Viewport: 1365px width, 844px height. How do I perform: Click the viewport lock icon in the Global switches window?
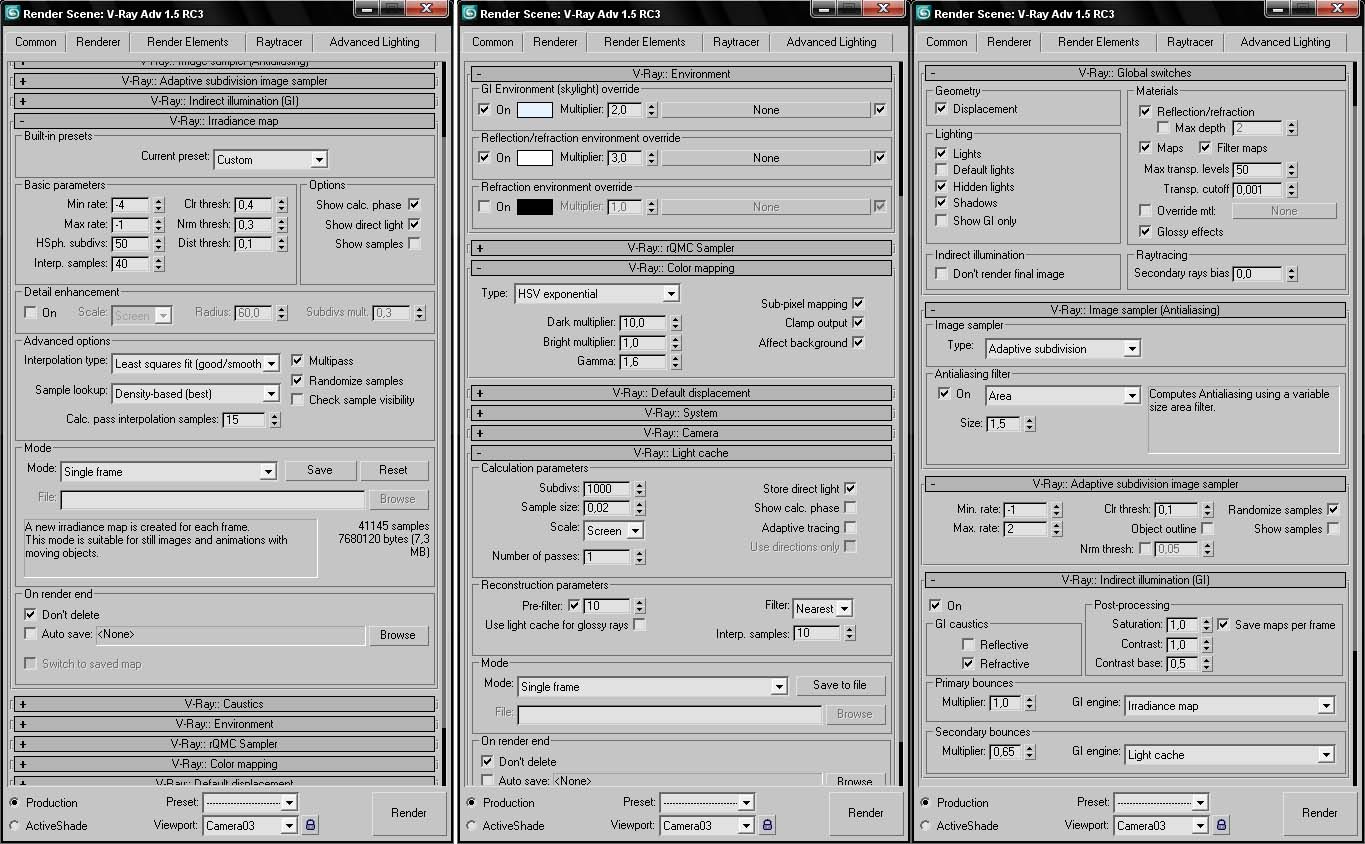click(x=1222, y=825)
